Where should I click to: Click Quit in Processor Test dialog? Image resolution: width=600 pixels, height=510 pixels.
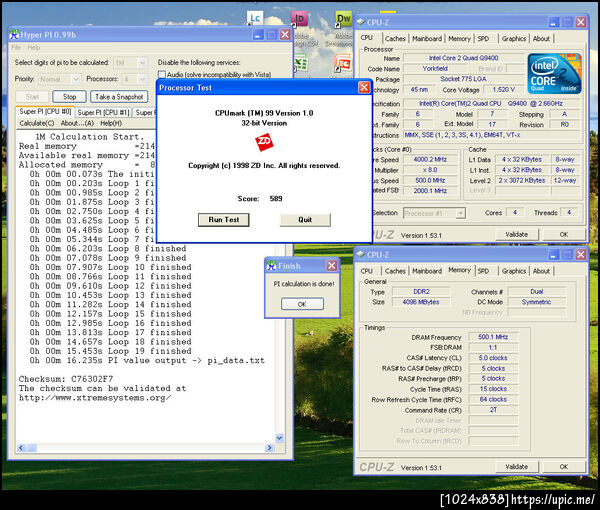click(305, 220)
